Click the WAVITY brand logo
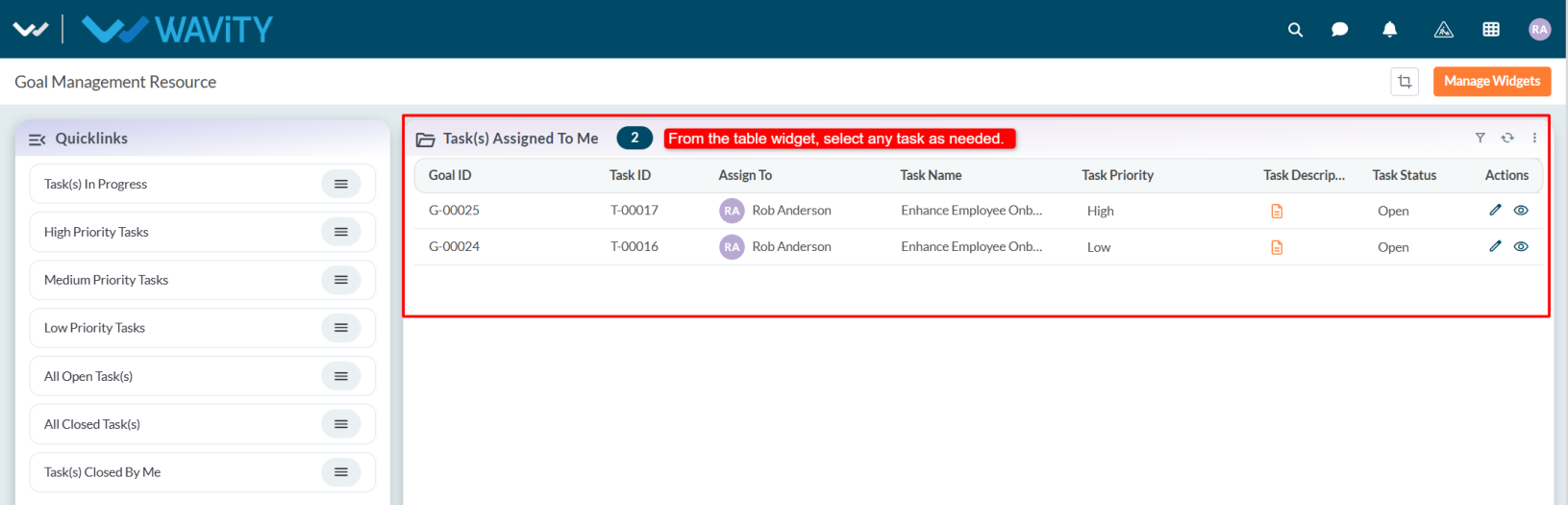 tap(178, 30)
